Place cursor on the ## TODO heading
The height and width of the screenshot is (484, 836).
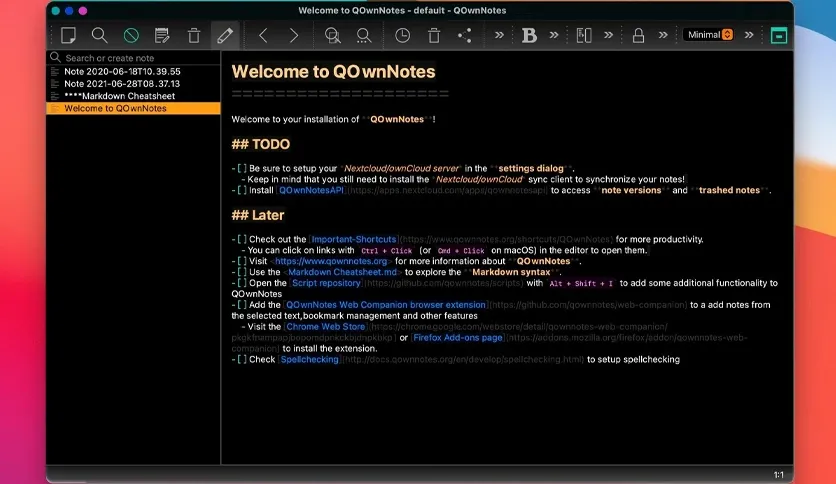(x=261, y=144)
